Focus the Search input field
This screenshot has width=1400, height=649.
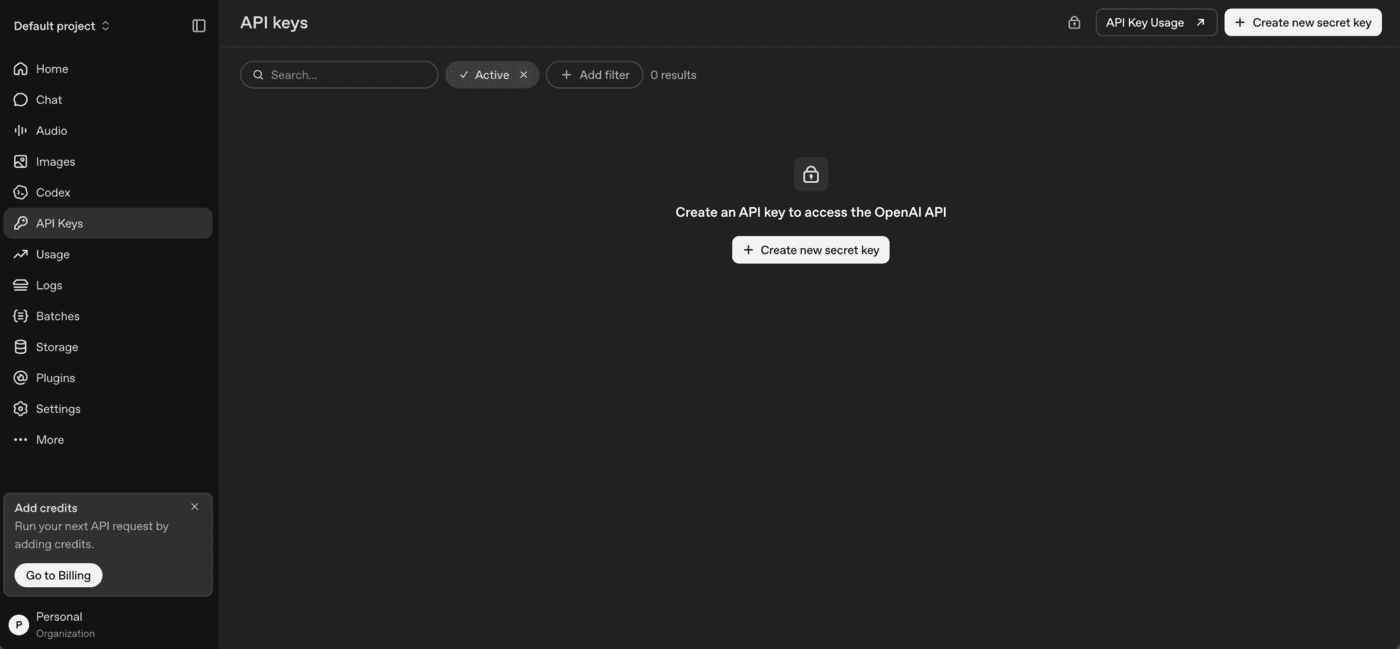(x=339, y=75)
